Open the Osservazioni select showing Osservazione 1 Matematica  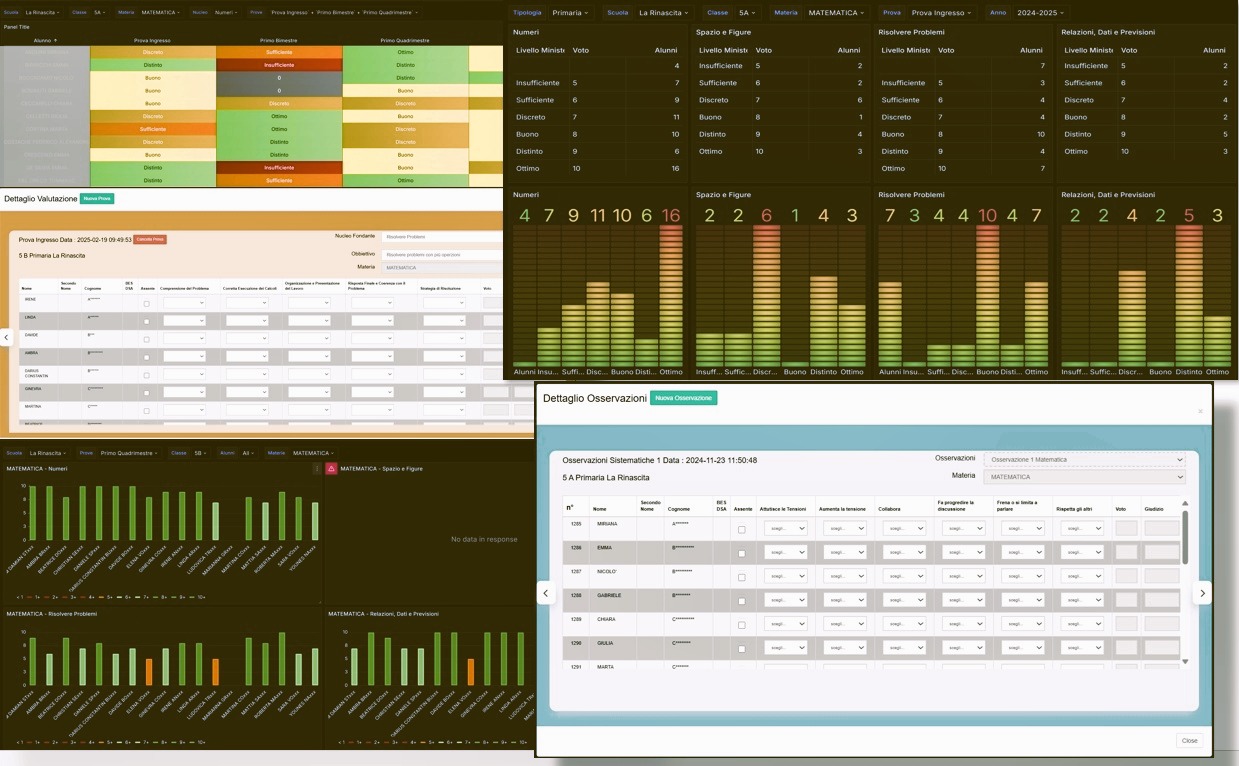coord(1084,459)
